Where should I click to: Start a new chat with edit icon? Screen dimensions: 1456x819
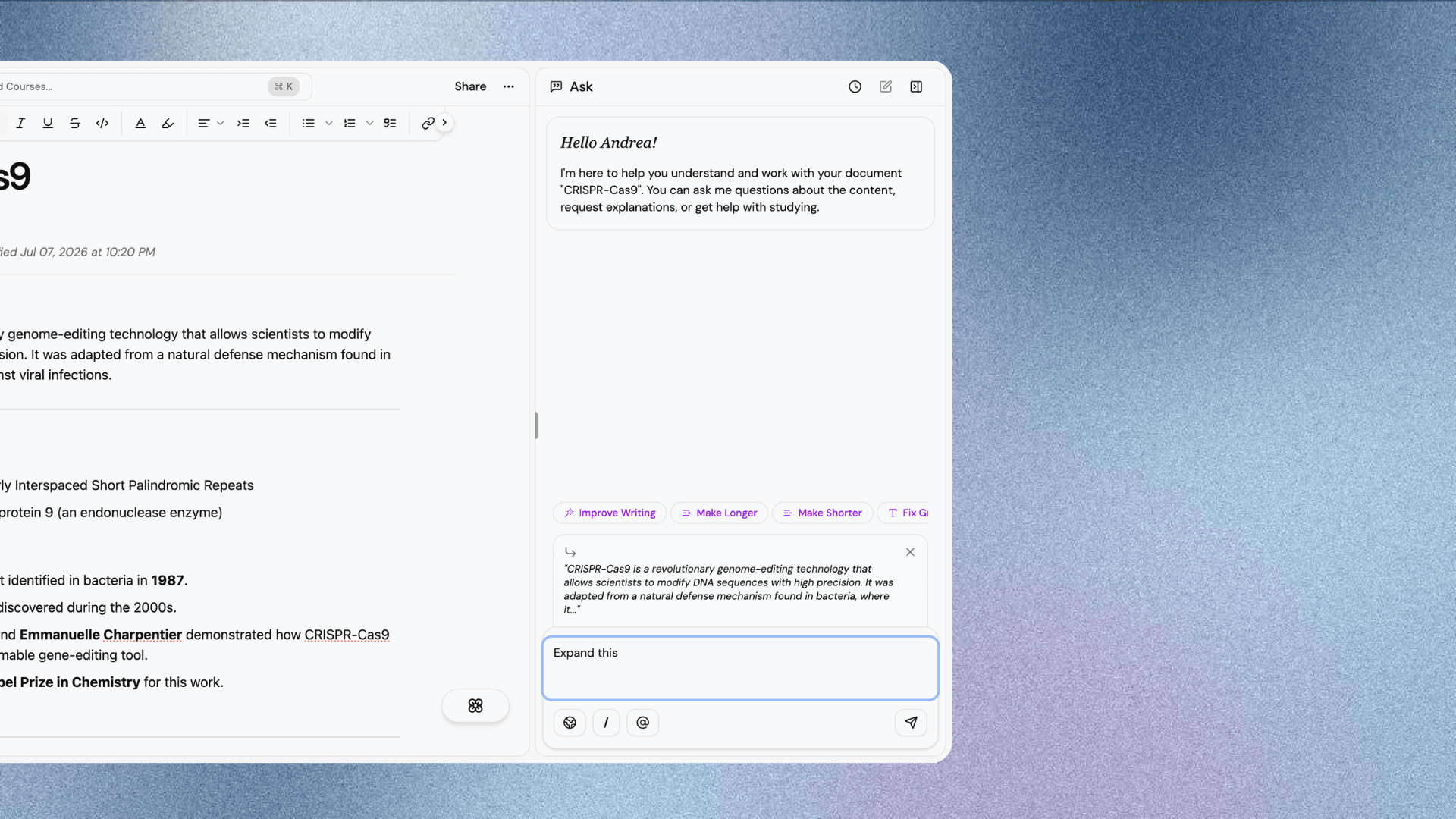[886, 86]
